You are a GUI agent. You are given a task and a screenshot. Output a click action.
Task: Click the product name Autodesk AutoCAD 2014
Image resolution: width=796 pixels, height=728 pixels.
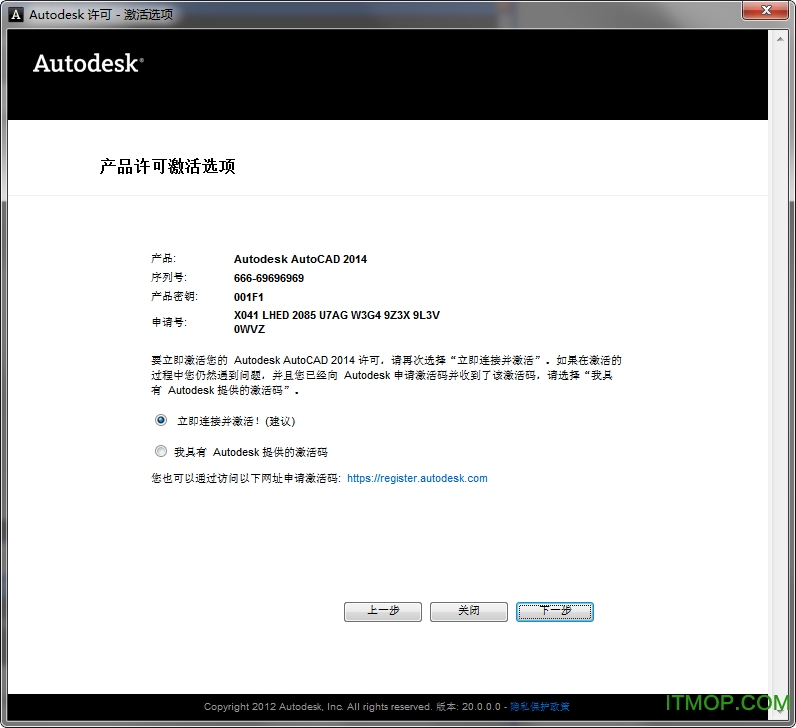click(300, 259)
